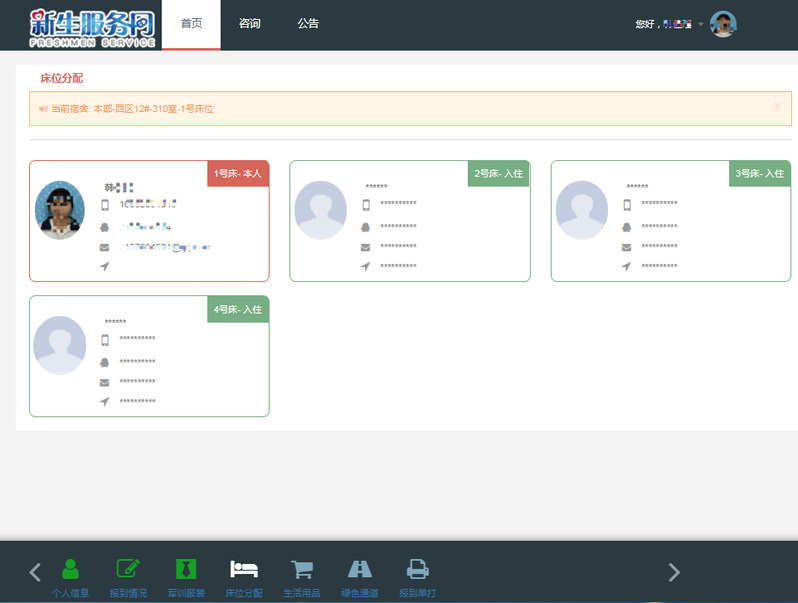This screenshot has width=798, height=603.
Task: Click the 2号床- 入住 green label
Action: tap(499, 173)
